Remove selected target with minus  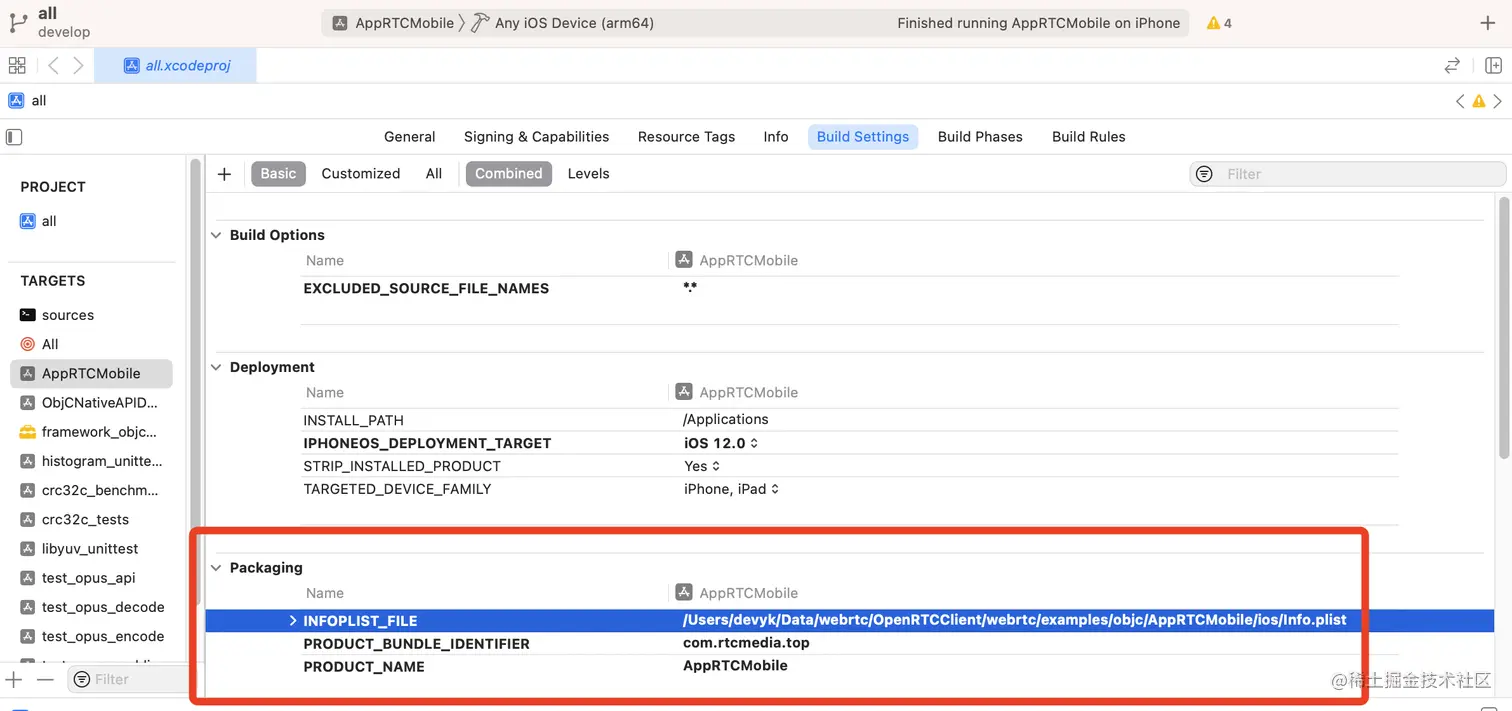click(x=45, y=679)
